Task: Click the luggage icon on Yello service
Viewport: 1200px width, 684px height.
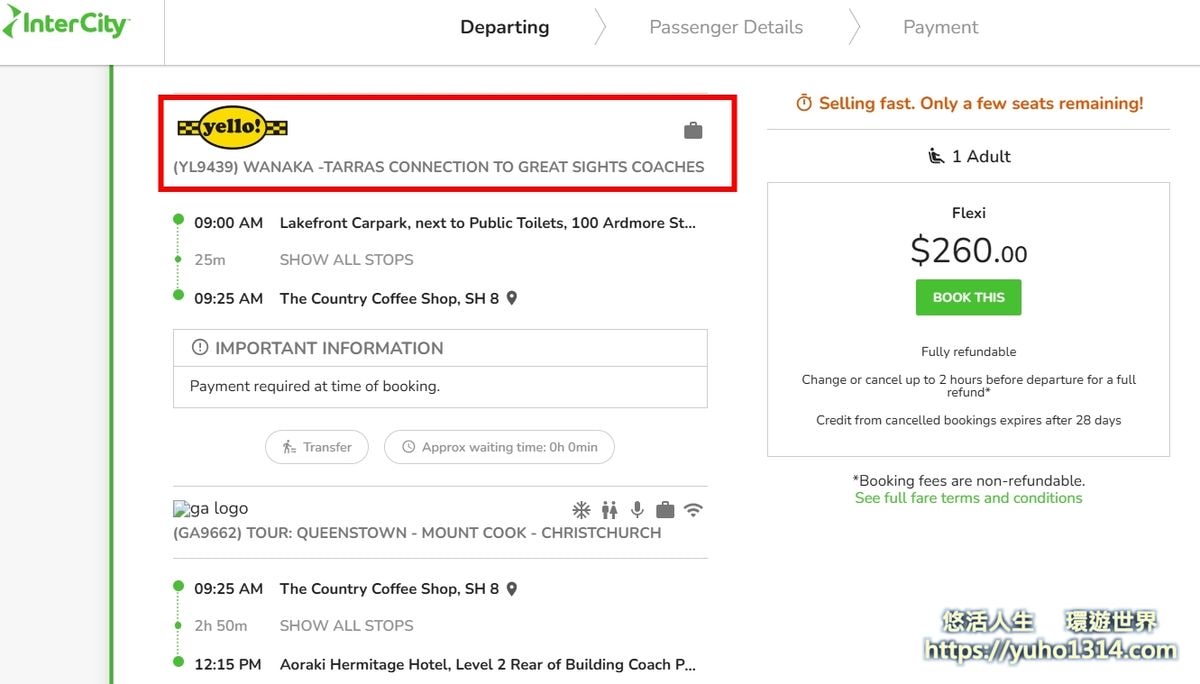Action: tap(693, 131)
